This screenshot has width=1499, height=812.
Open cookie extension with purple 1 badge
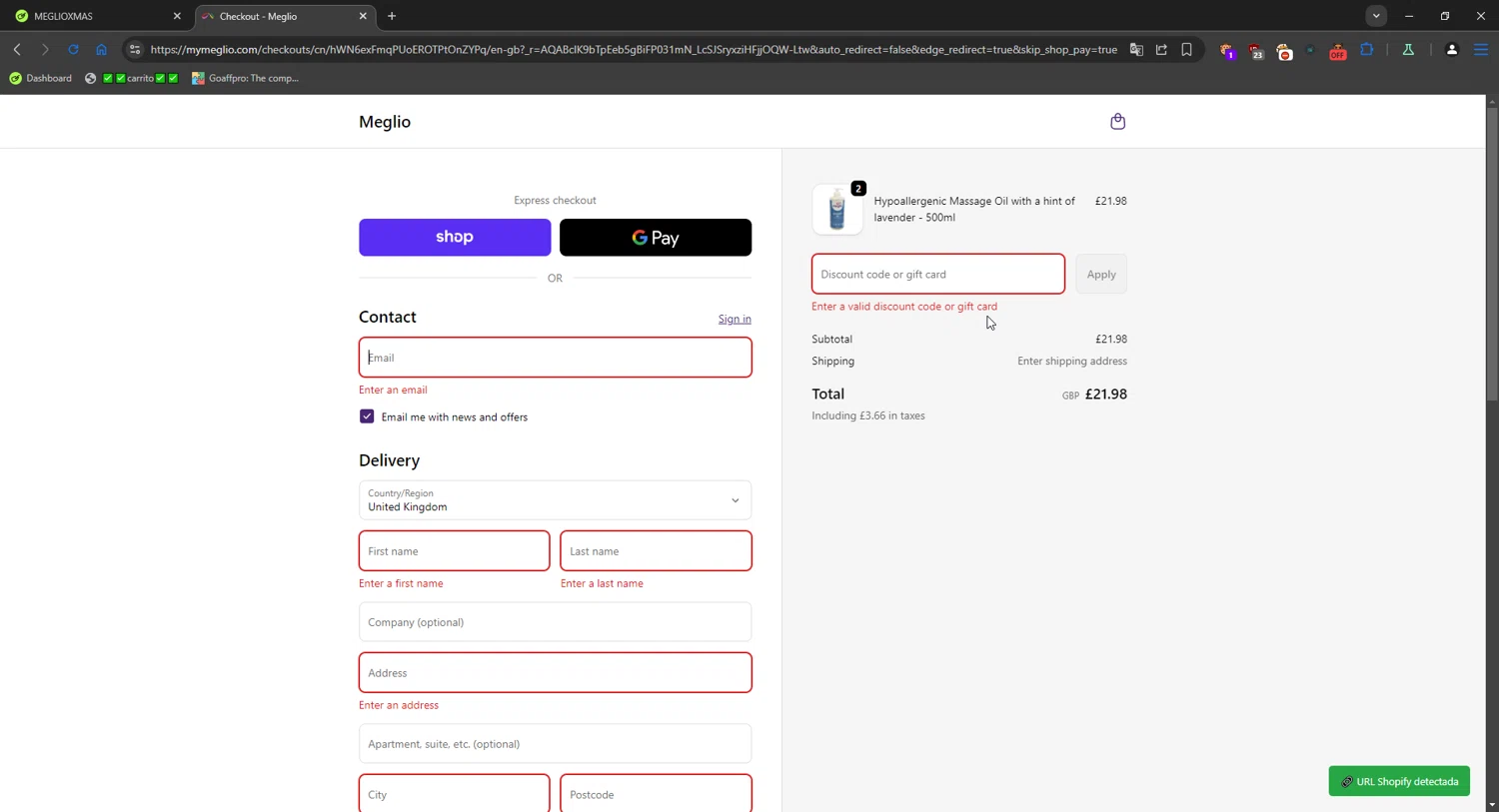(1228, 51)
